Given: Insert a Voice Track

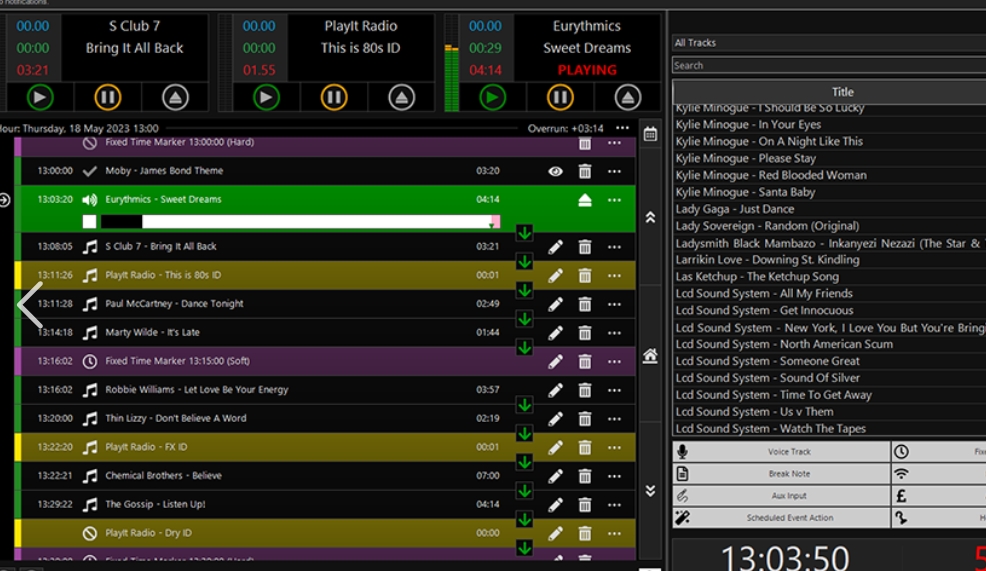Looking at the screenshot, I should [781, 452].
